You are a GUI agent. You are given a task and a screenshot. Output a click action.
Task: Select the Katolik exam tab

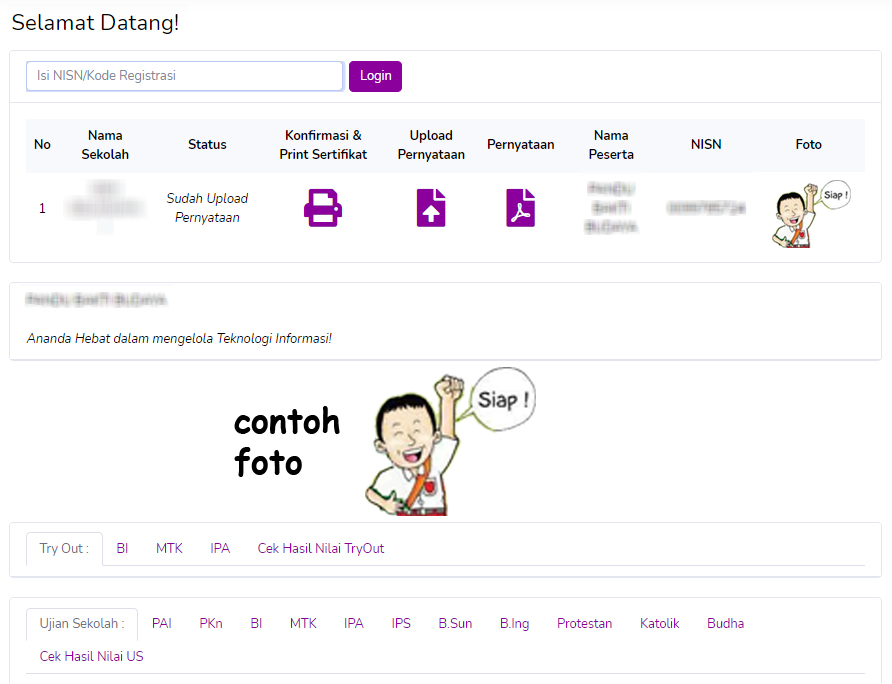tap(660, 624)
